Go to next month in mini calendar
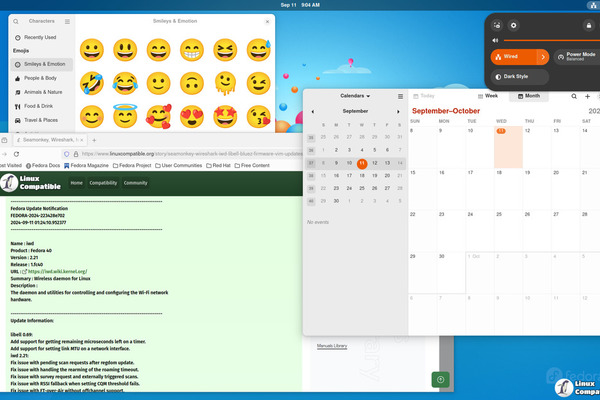The width and height of the screenshot is (600, 400). pos(398,111)
